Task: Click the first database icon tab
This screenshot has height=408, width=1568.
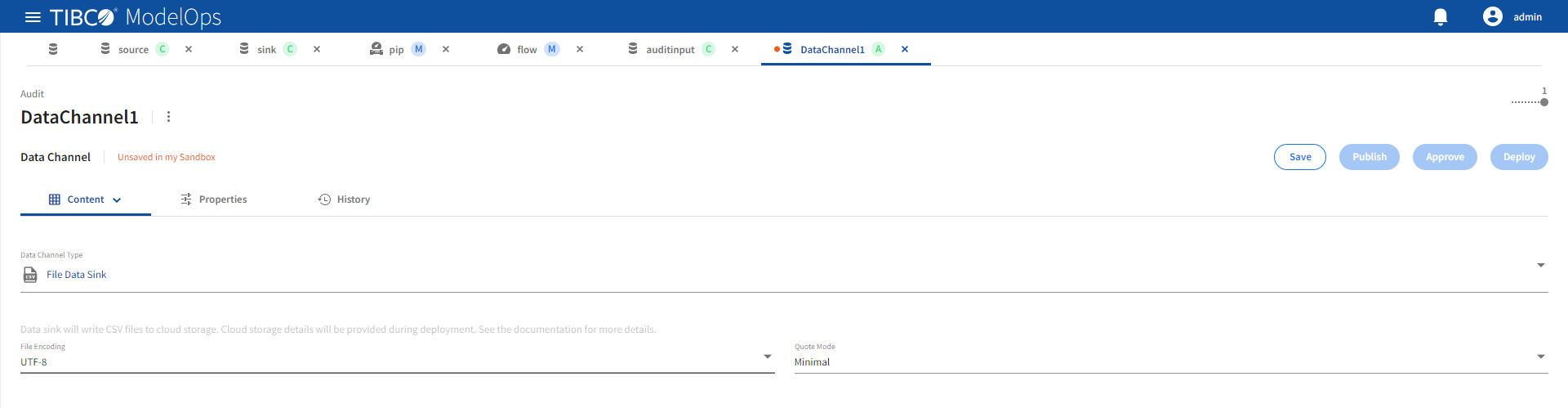Action: (x=53, y=49)
